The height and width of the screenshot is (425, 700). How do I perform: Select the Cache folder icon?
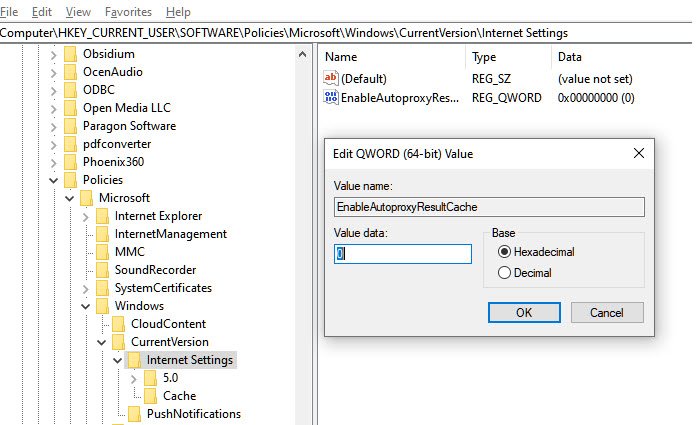(151, 396)
